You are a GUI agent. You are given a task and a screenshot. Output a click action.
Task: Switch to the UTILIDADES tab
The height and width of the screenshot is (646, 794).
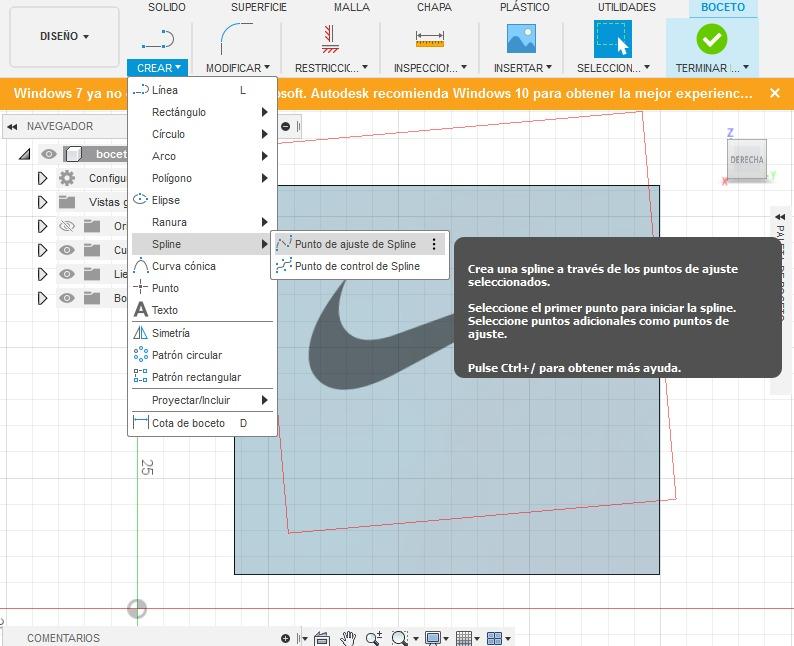pos(626,7)
